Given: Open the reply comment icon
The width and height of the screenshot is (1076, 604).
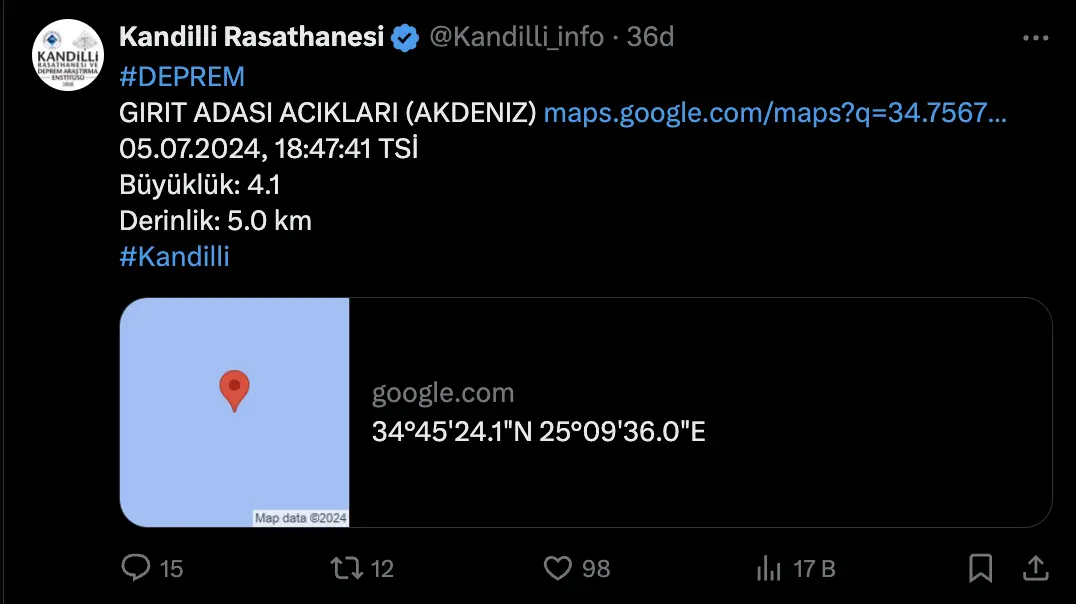Looking at the screenshot, I should tap(135, 568).
